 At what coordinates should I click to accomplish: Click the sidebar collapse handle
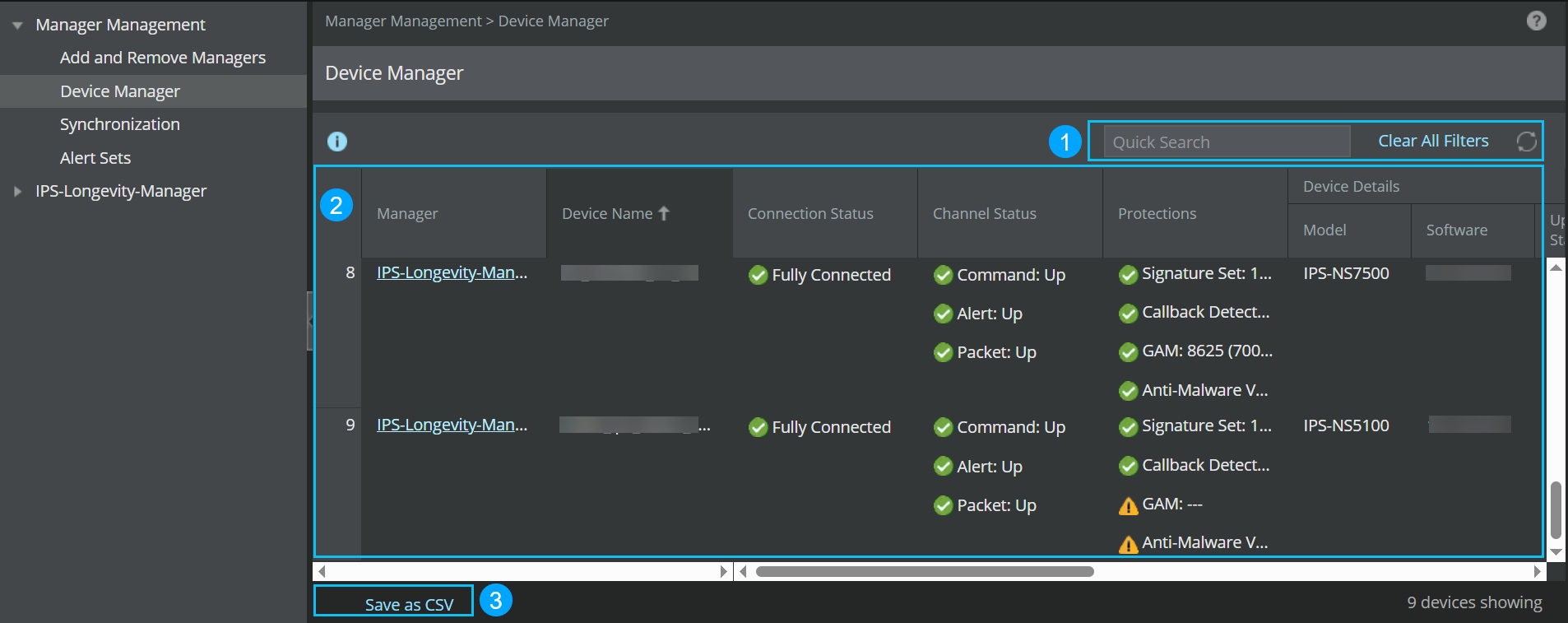coord(310,321)
